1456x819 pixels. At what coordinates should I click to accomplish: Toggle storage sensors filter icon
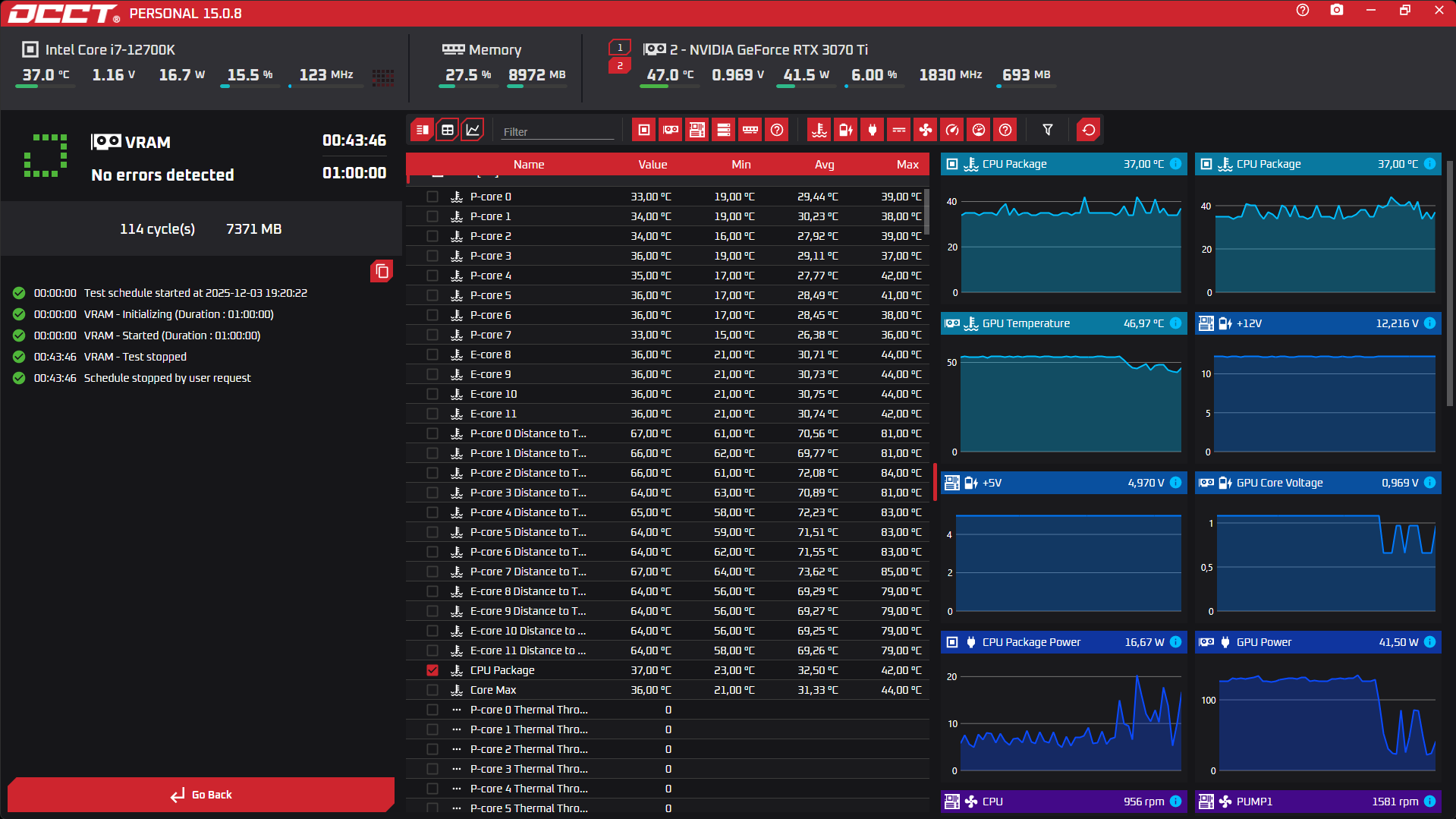tap(724, 130)
